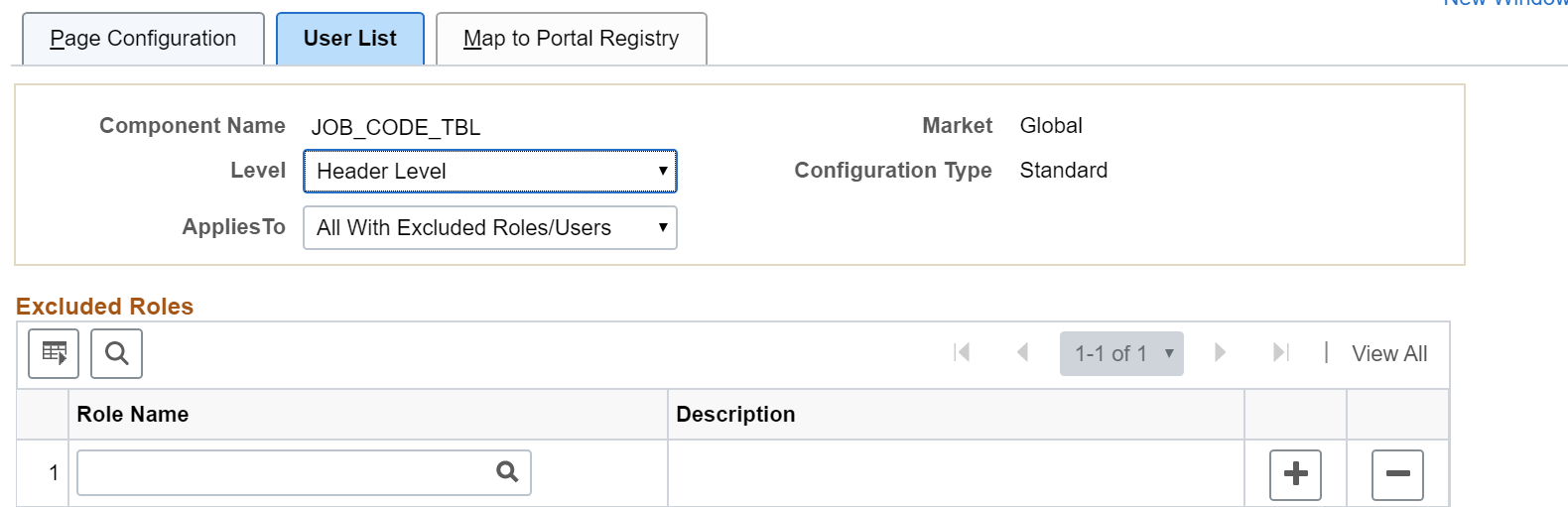The height and width of the screenshot is (507, 1568).
Task: Open the Map to Portal Registry tab
Action: (x=572, y=39)
